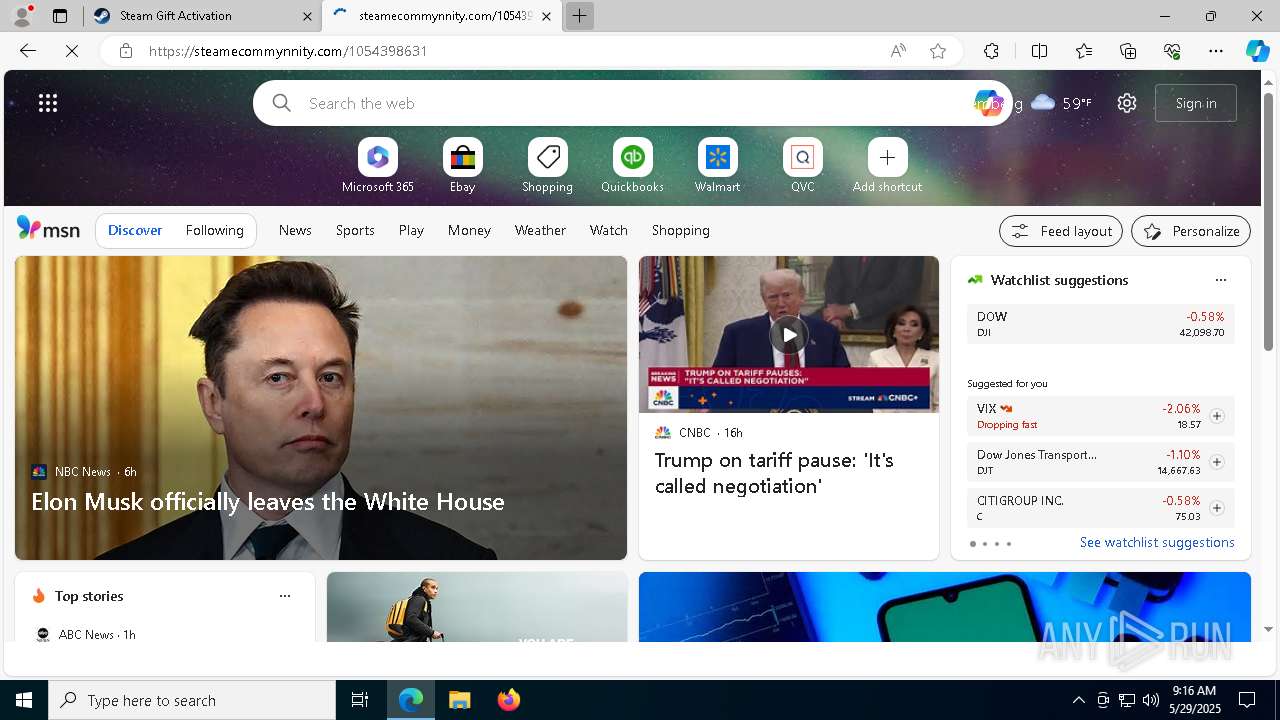Open the Watch menu item
The width and height of the screenshot is (1280, 720).
[x=609, y=230]
